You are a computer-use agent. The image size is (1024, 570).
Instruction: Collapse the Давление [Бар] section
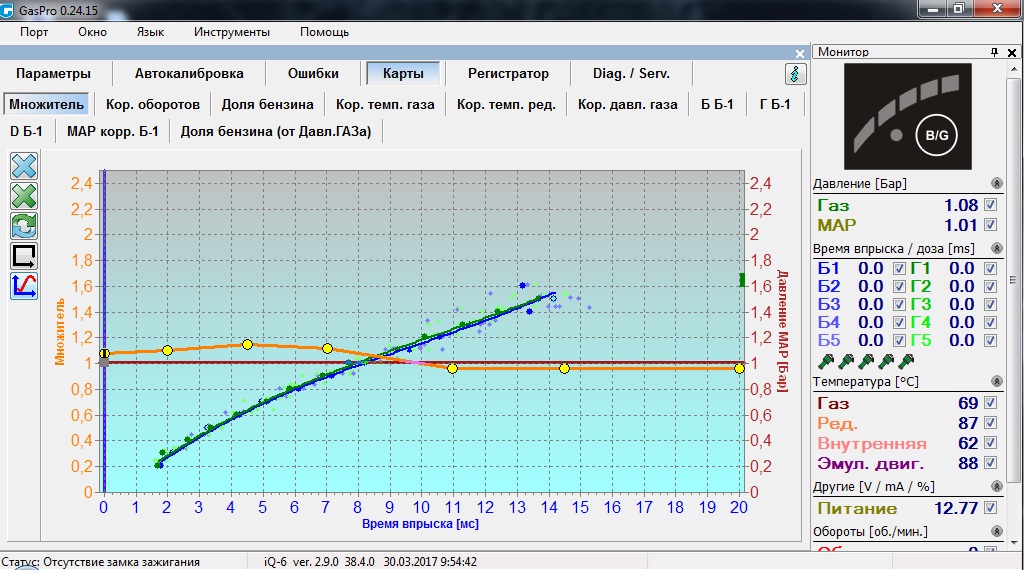(997, 184)
